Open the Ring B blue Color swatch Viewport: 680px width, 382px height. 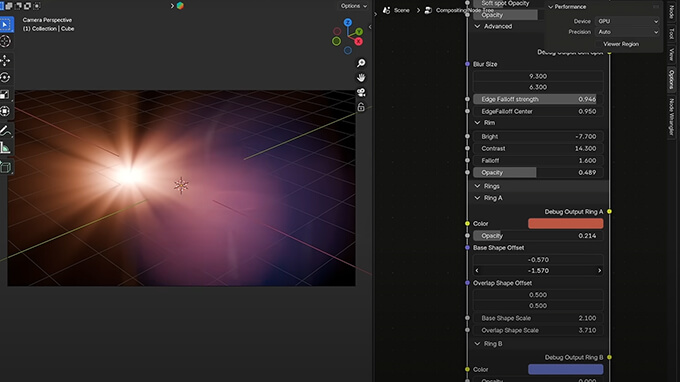click(x=566, y=369)
